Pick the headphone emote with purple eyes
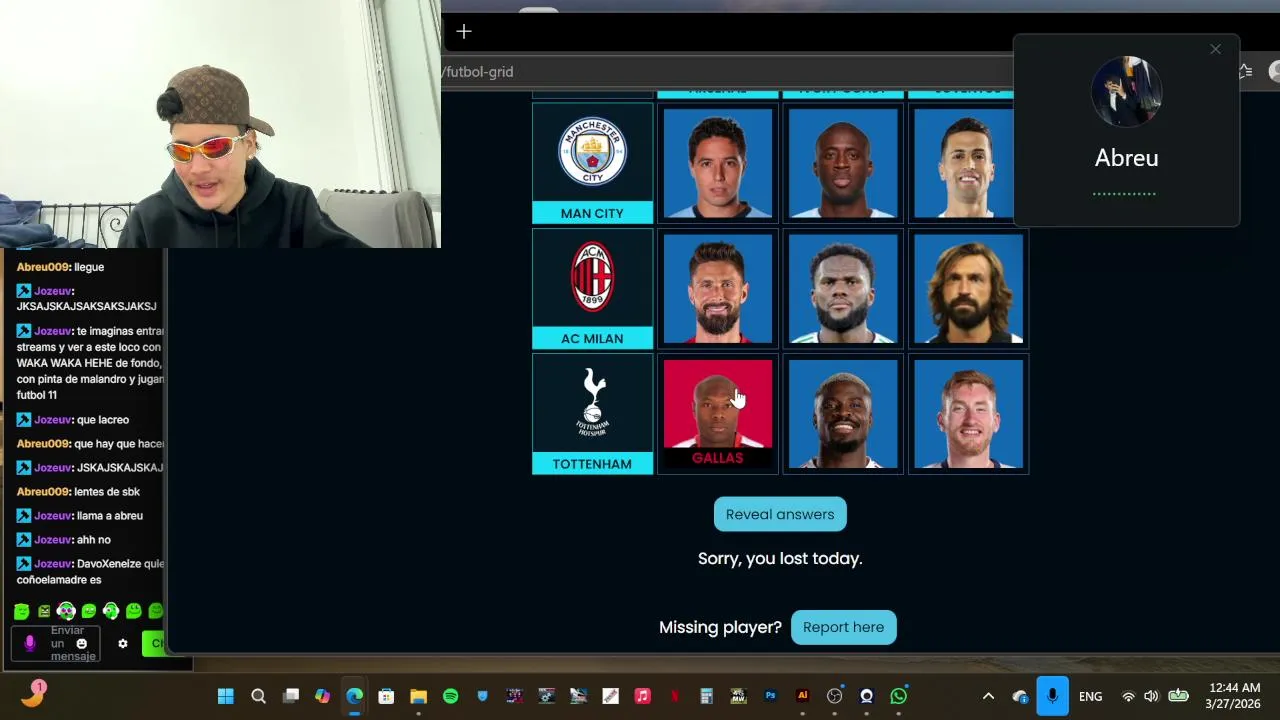Image resolution: width=1280 pixels, height=720 pixels. (66, 611)
